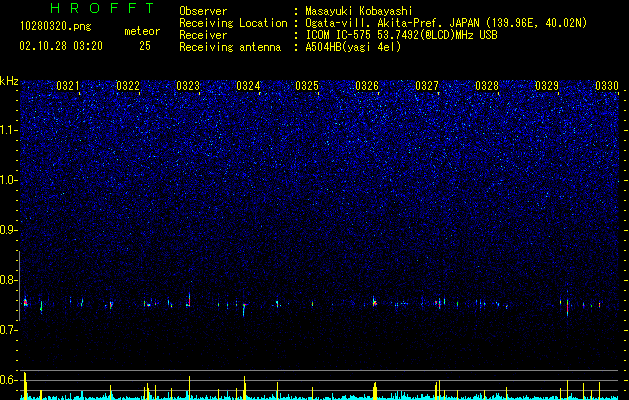This screenshot has height=400, width=629.
Task: Click the 0.8 kHz axis label
Action: (x=9, y=280)
